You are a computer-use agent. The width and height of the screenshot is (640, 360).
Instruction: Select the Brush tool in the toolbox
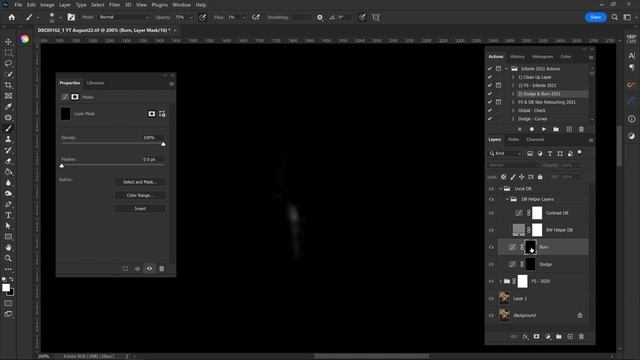point(8,128)
